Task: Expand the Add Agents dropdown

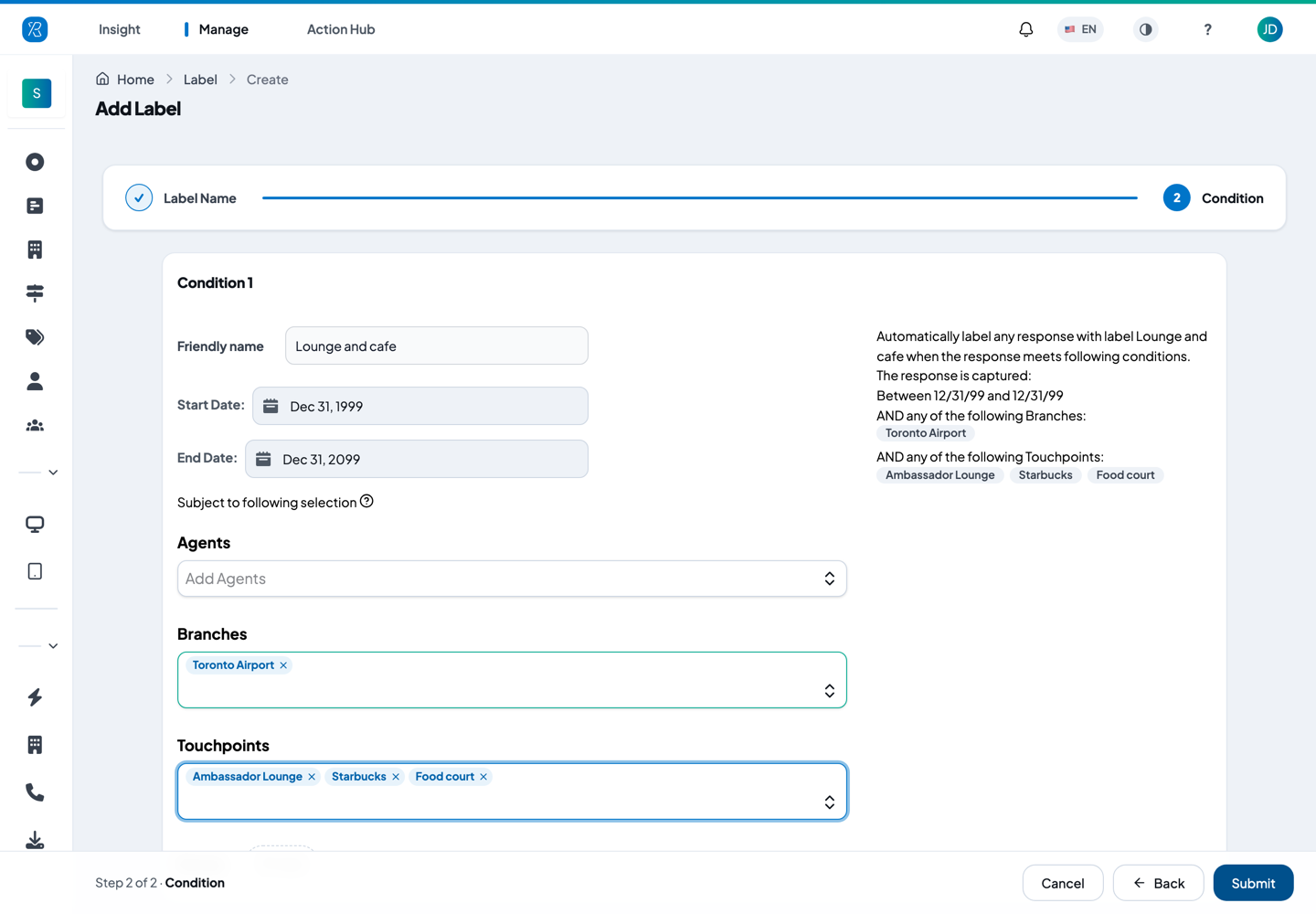Action: click(x=830, y=579)
